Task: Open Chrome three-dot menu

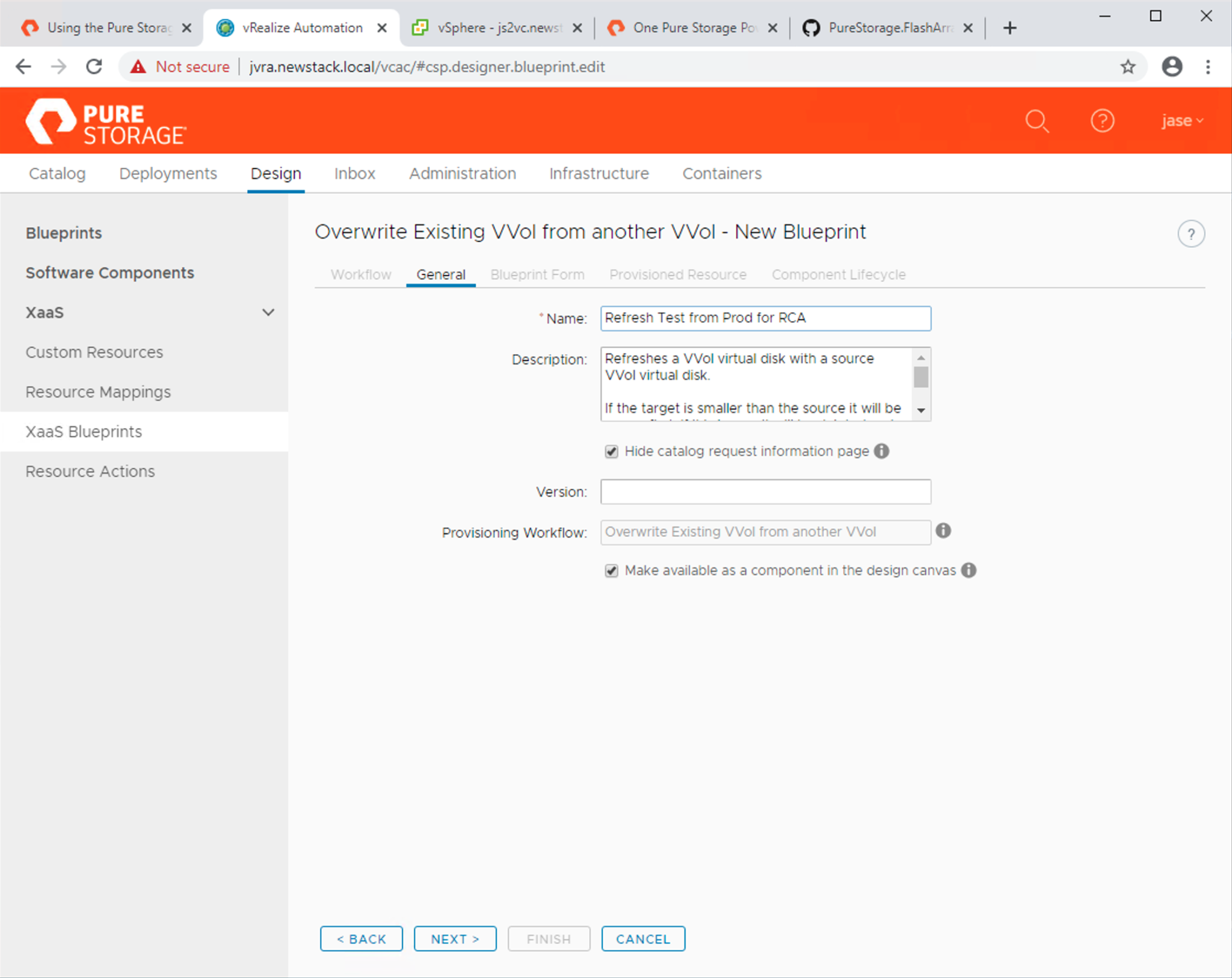Action: click(1208, 67)
